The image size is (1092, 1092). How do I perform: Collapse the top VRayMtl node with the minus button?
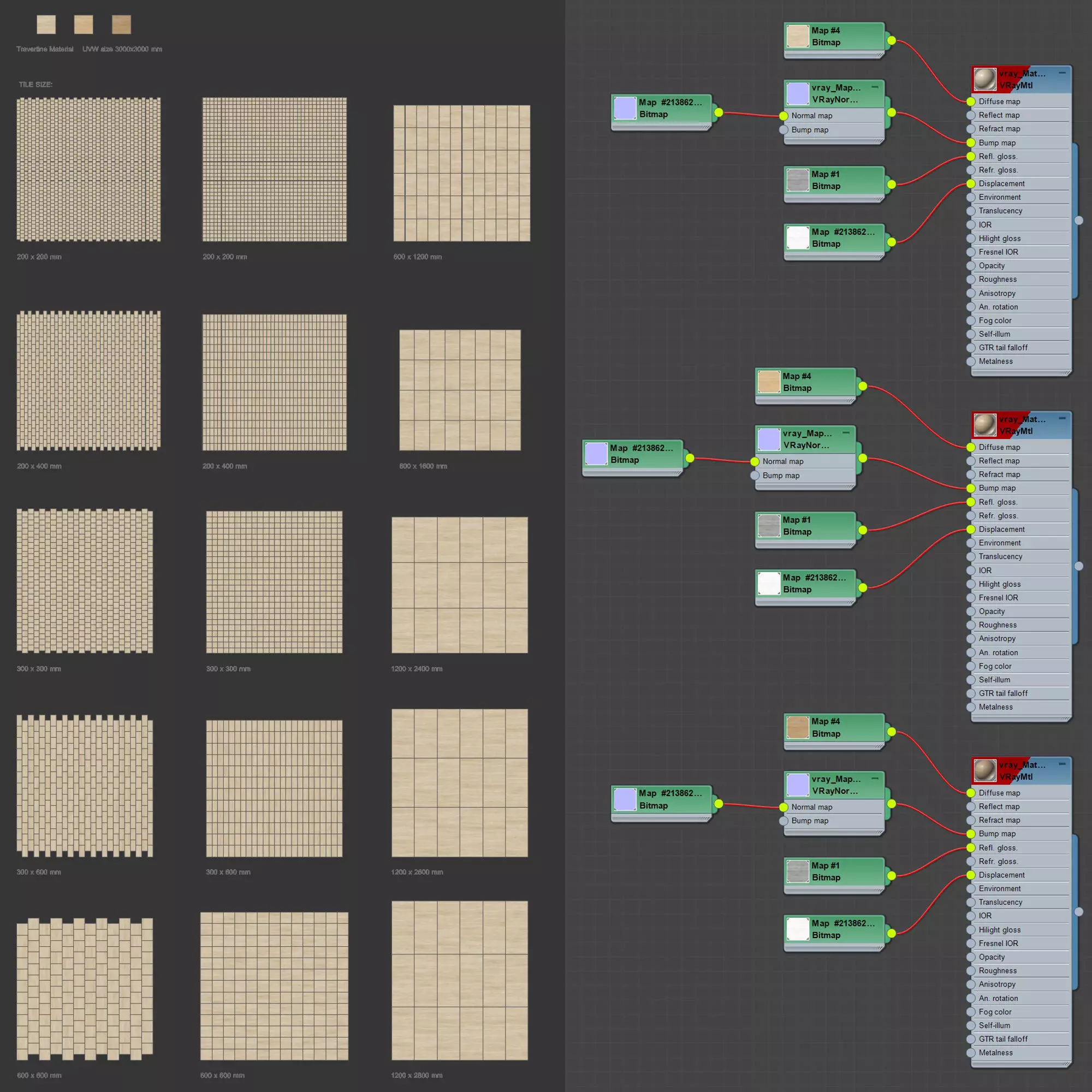point(1062,73)
